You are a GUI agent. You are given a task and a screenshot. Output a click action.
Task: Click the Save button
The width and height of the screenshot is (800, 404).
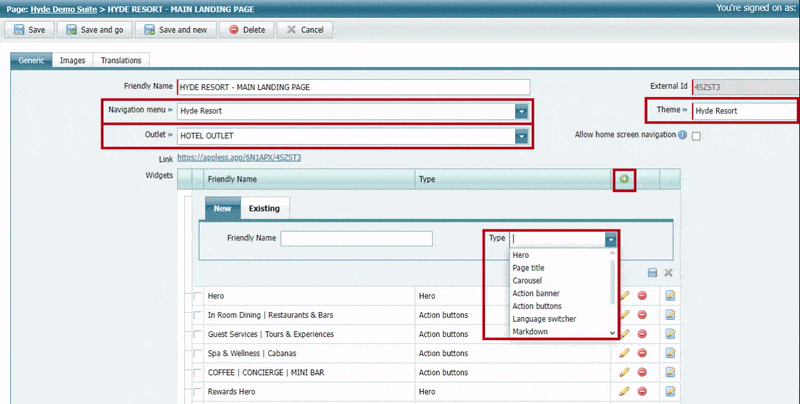coord(30,30)
